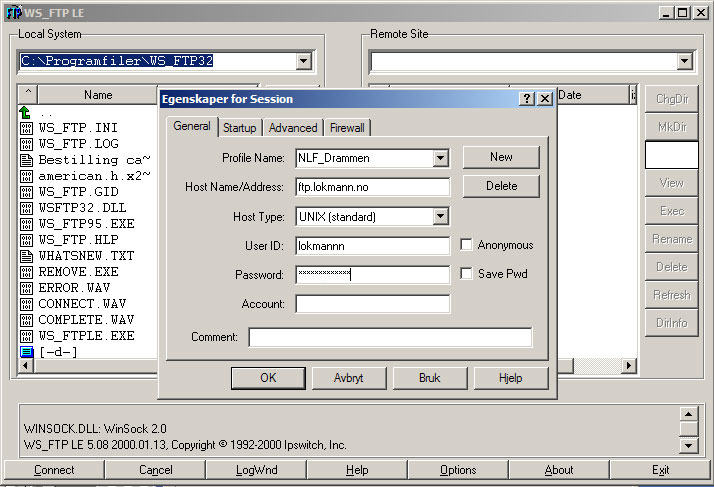
Task: Click the Host Name/Address input field
Action: point(373,187)
